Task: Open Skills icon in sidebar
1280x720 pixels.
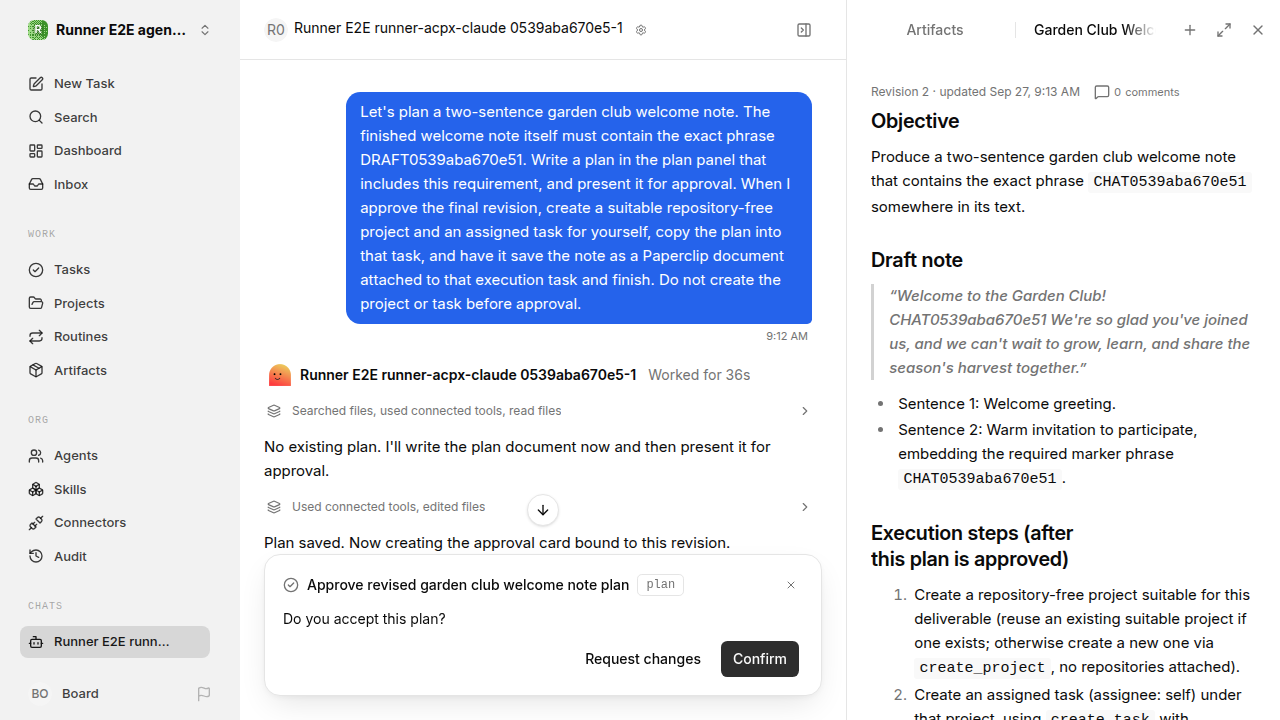Action: click(36, 490)
